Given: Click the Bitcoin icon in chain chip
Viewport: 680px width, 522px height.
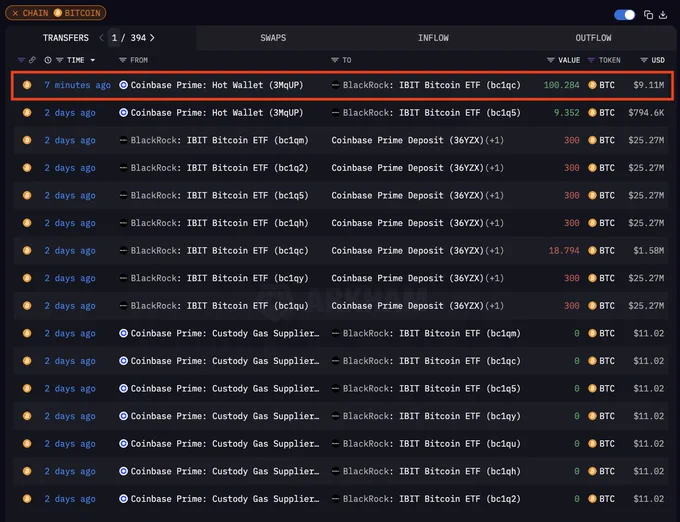Looking at the screenshot, I should (58, 13).
